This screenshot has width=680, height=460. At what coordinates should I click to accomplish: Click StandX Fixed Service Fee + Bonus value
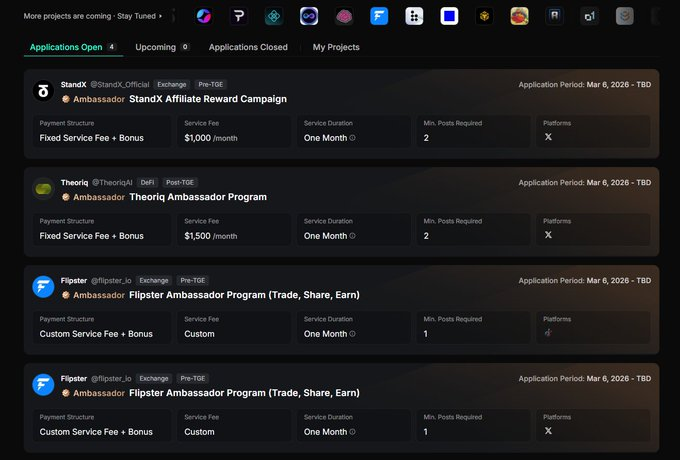pyautogui.click(x=92, y=138)
